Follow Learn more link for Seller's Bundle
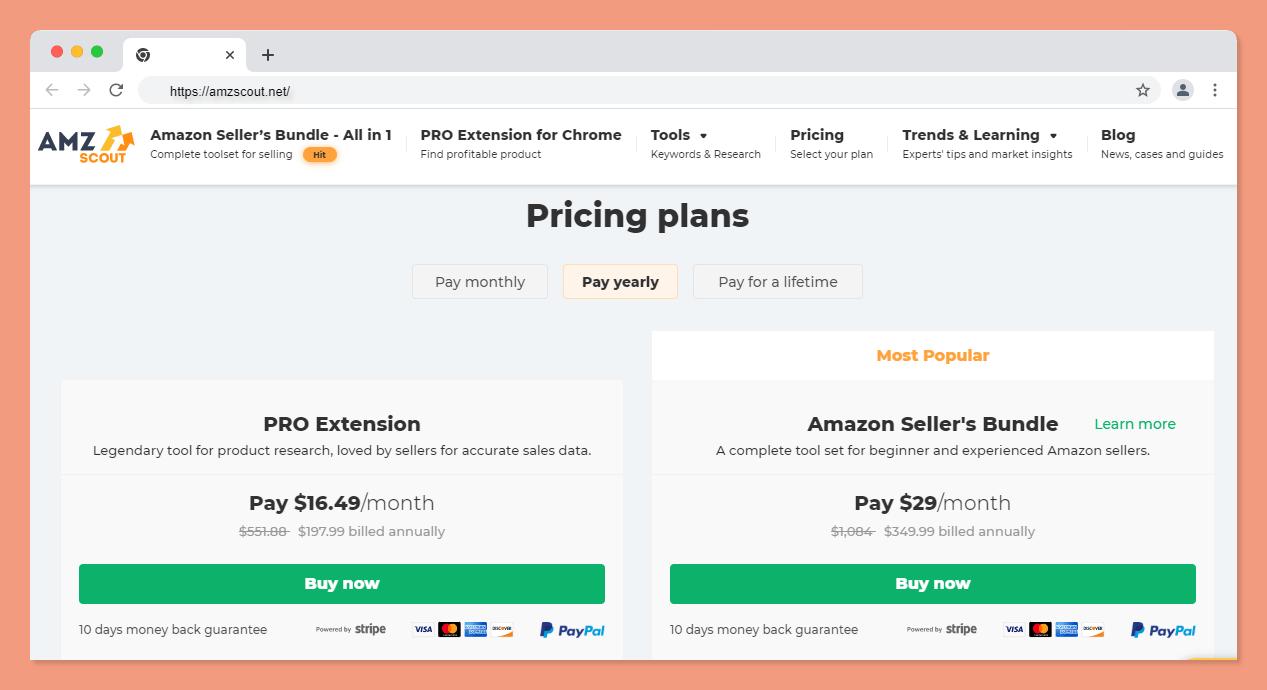Viewport: 1267px width, 690px height. 1135,424
